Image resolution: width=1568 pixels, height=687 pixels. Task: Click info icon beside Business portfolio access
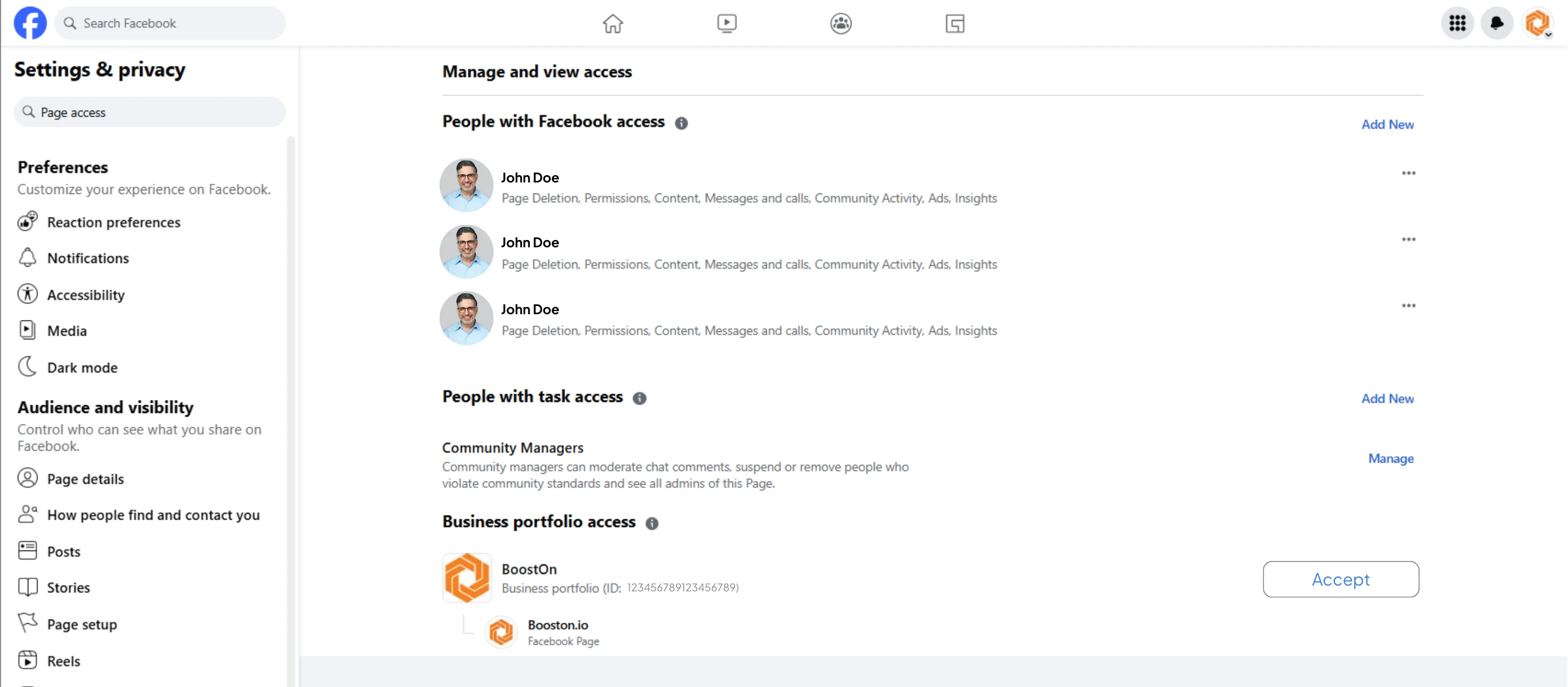(651, 523)
